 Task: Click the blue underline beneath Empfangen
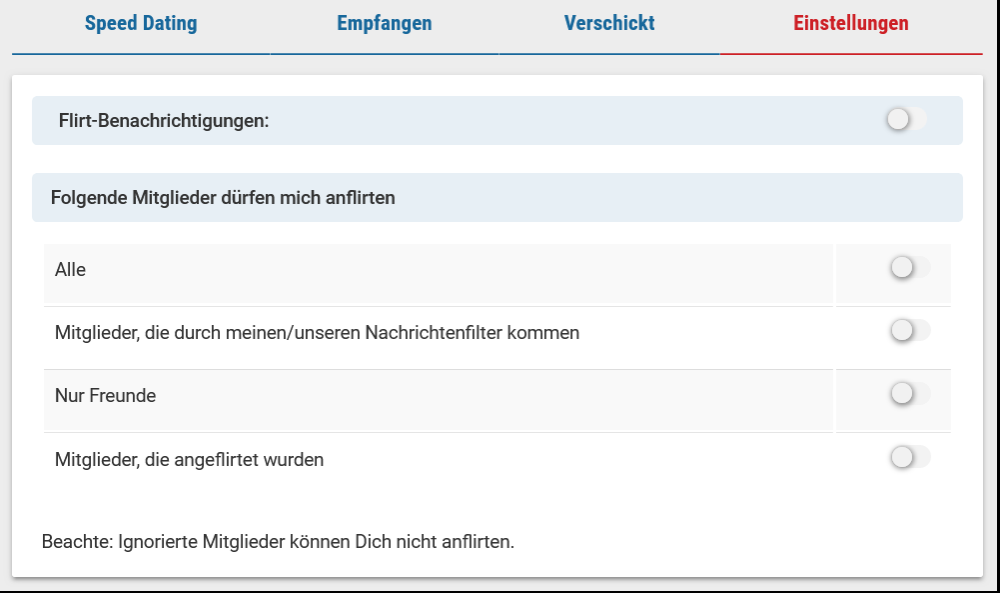tap(384, 53)
